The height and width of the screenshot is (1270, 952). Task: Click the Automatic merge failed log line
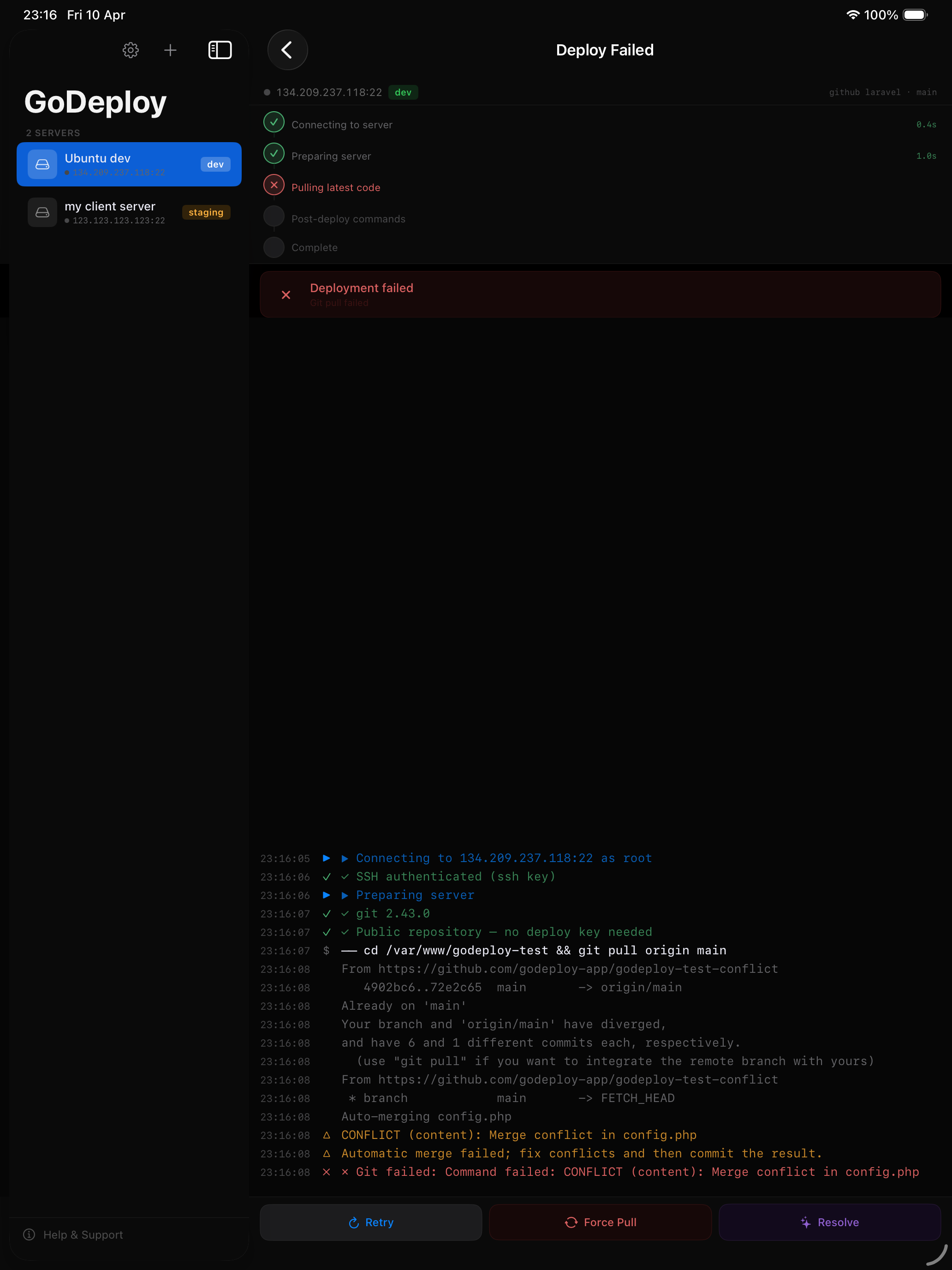tap(581, 1153)
